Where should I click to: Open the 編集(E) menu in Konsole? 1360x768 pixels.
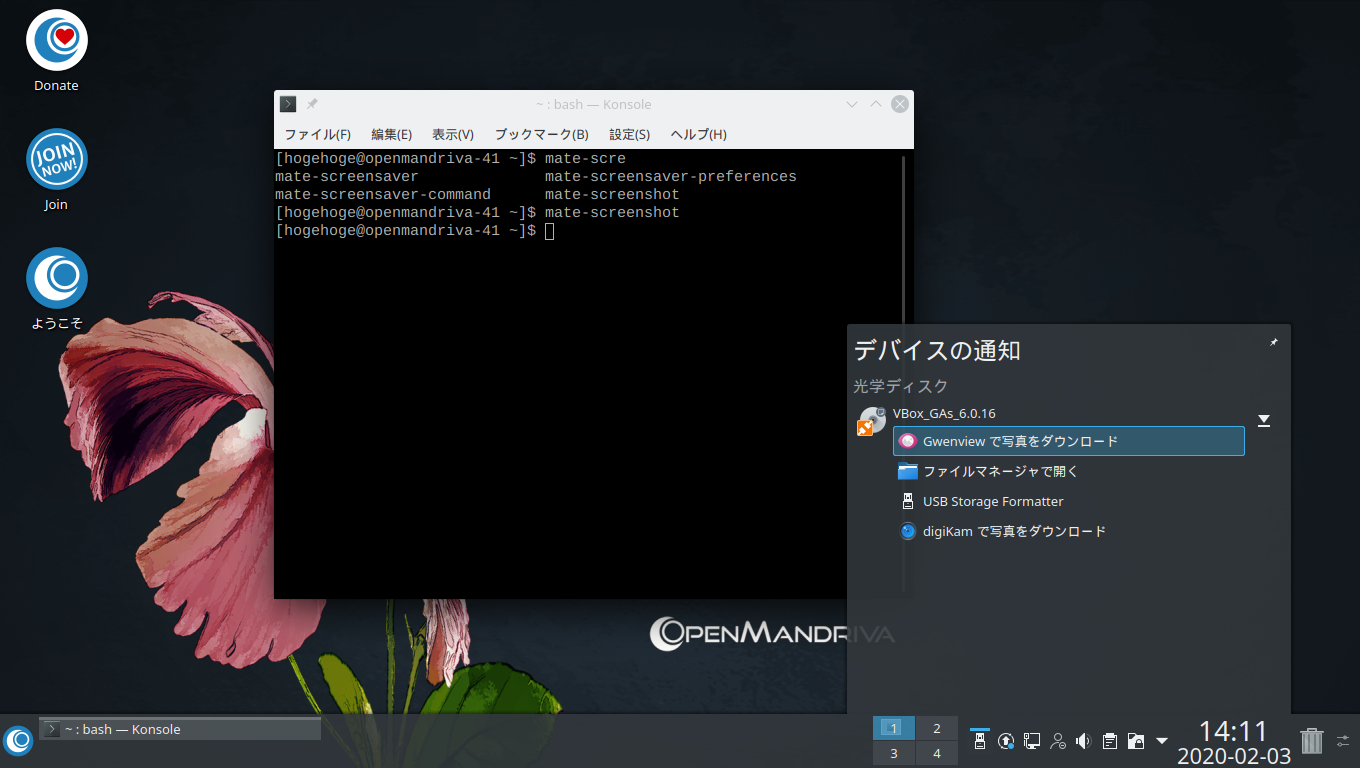click(391, 134)
